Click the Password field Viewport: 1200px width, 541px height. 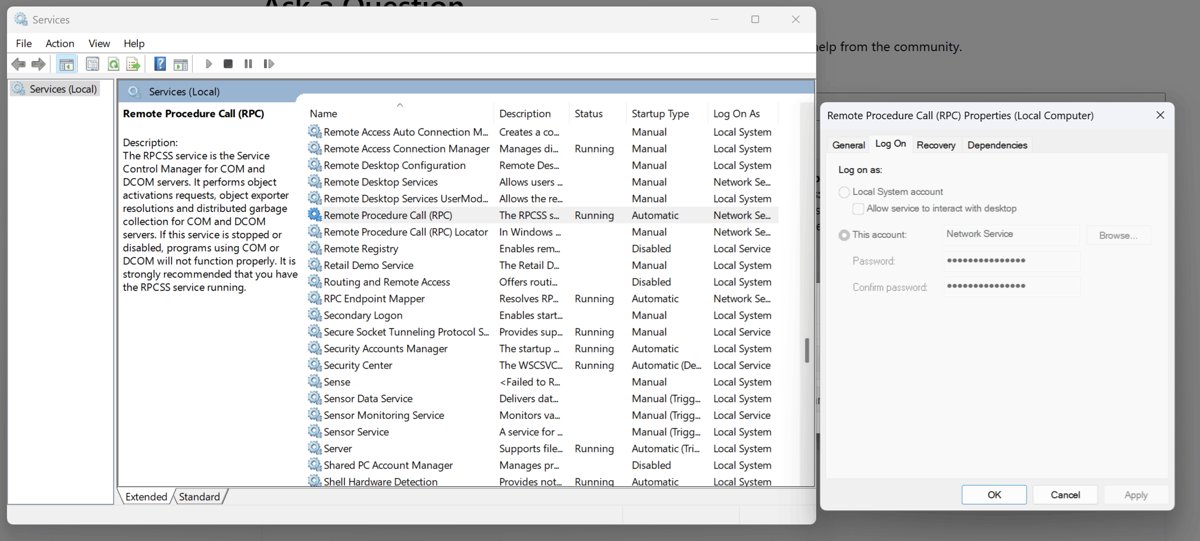pyautogui.click(x=1011, y=261)
